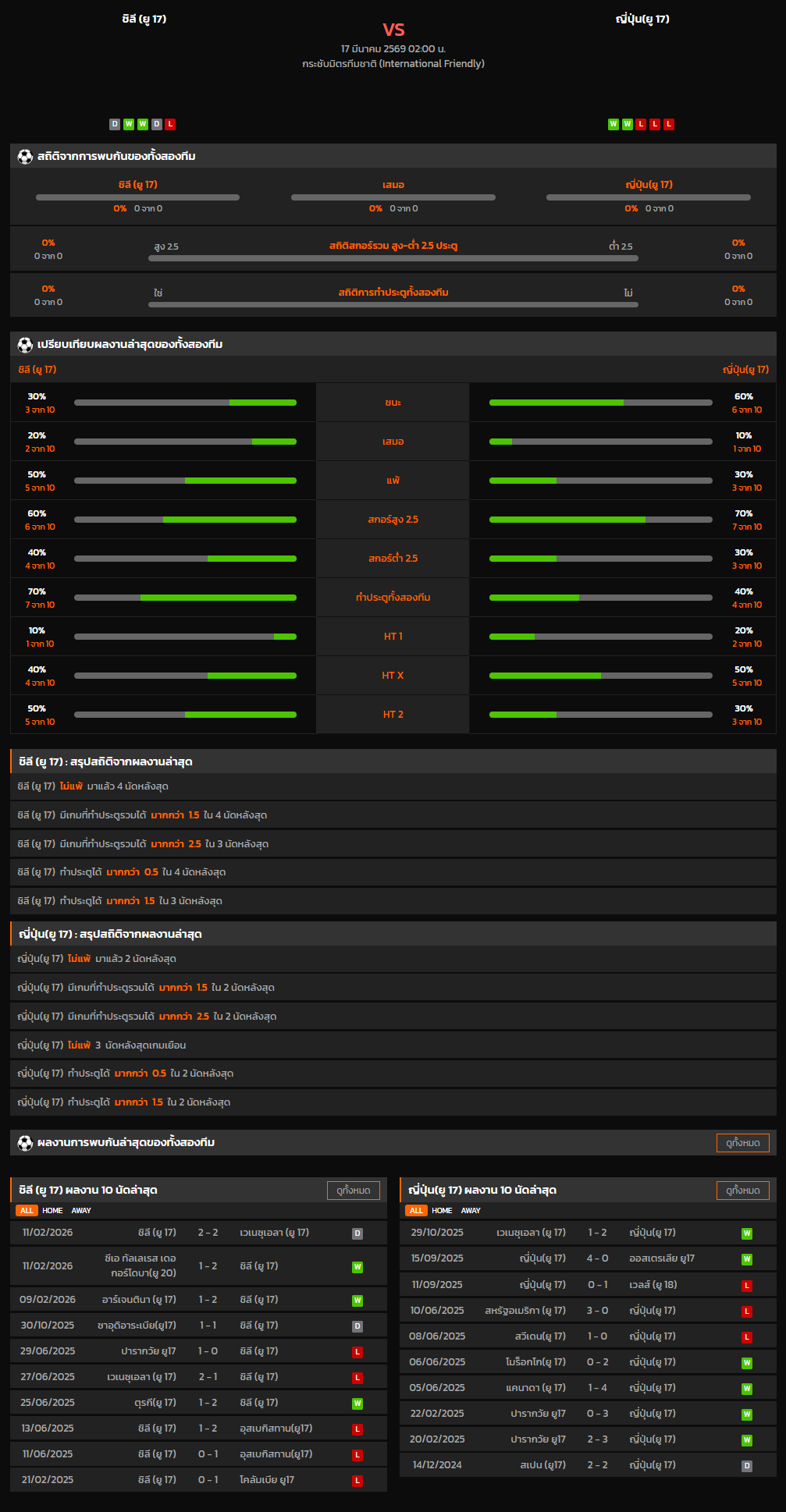Click the red L badge in Chile's form row
The width and height of the screenshot is (786, 1512).
(x=170, y=124)
